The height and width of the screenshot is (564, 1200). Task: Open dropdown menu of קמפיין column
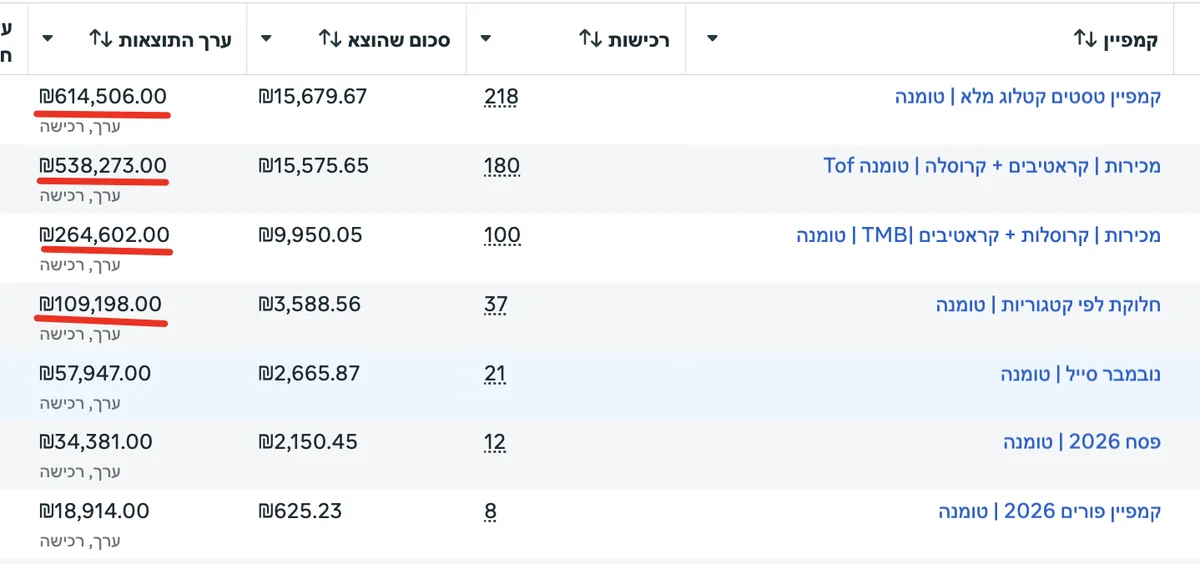[712, 39]
